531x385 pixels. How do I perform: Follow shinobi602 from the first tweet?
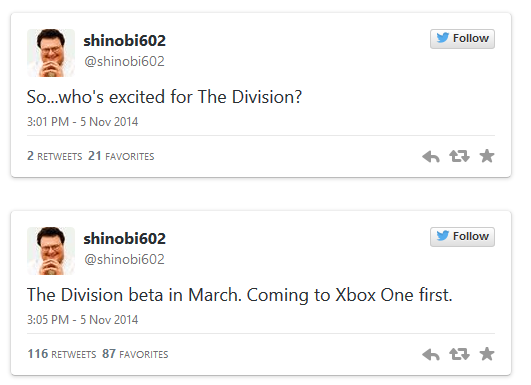(462, 39)
